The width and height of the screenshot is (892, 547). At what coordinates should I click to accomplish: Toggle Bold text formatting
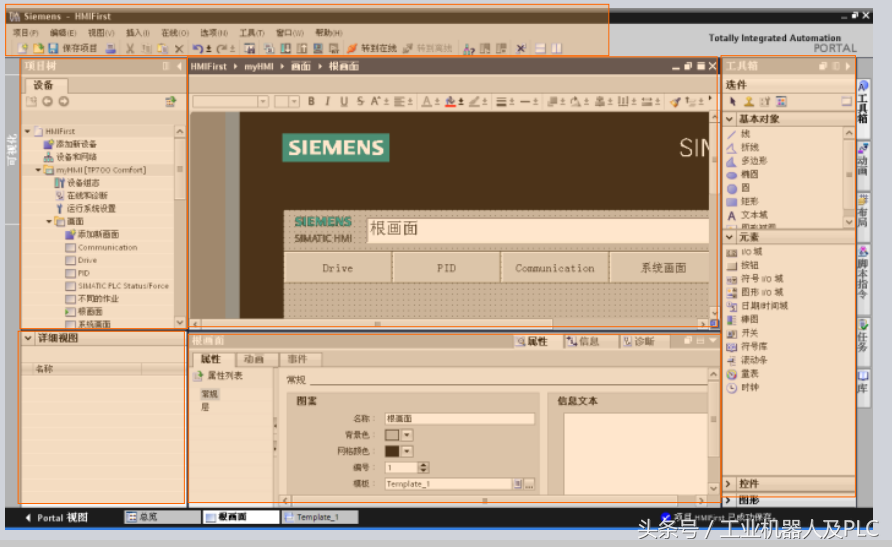[x=311, y=101]
